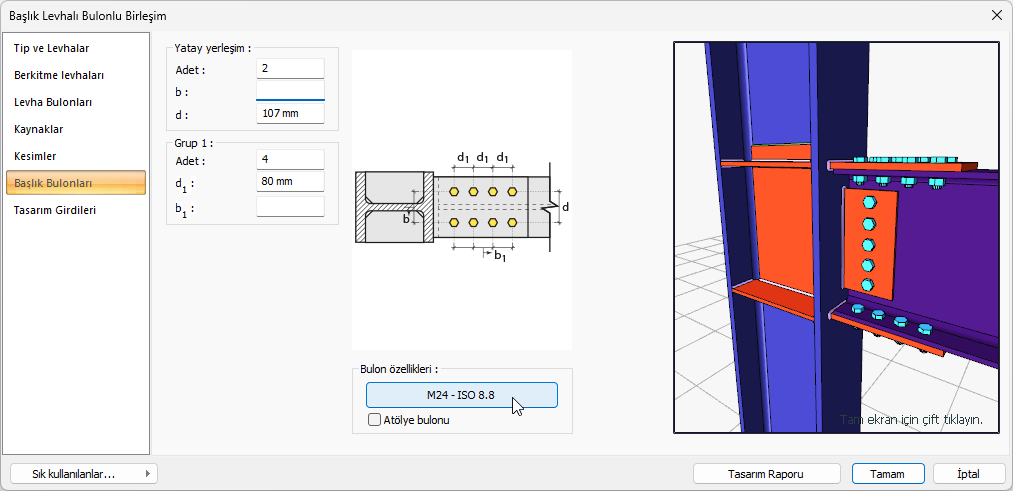Viewport: 1013px width, 491px height.
Task: Click the Grup 1 Adet field
Action: pos(290,160)
